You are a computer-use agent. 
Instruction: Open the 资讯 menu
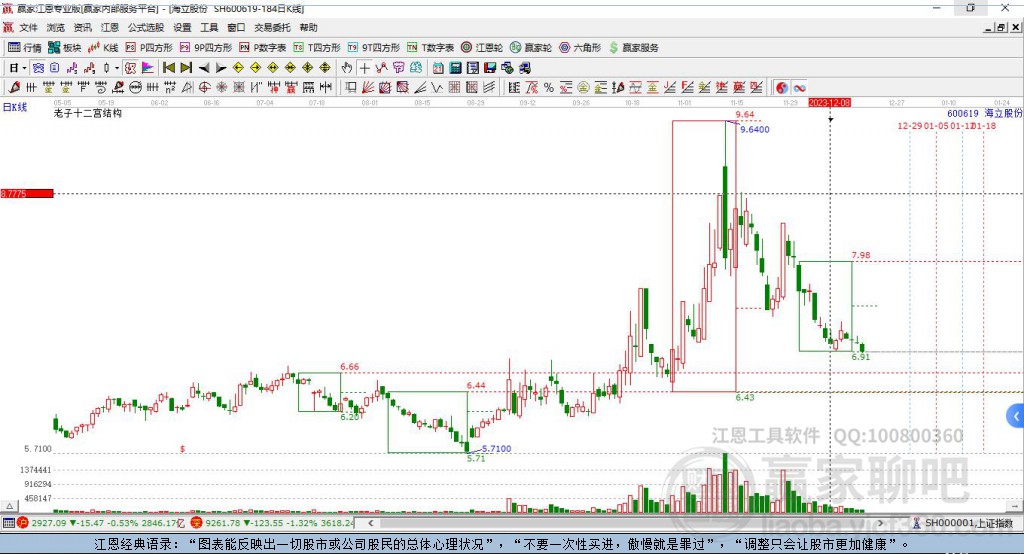82,27
